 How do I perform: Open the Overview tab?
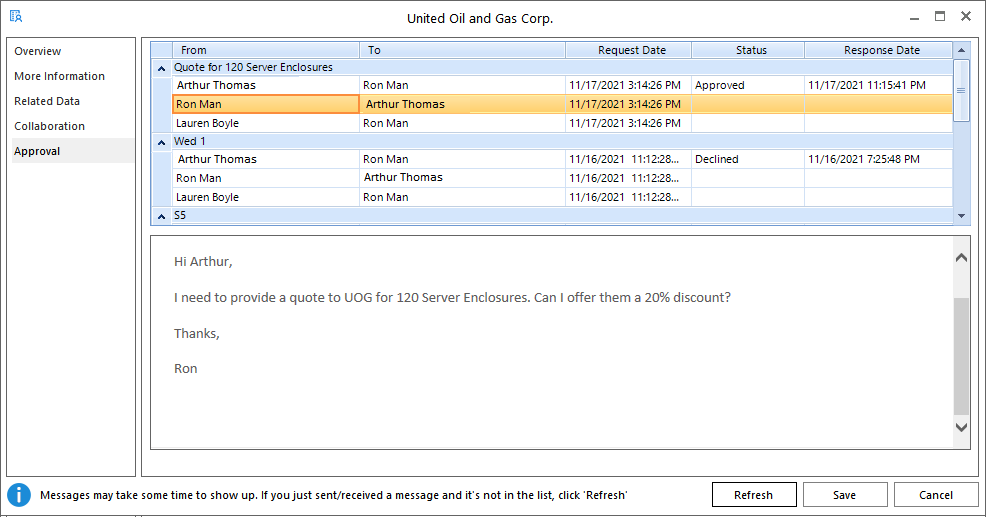click(x=38, y=51)
